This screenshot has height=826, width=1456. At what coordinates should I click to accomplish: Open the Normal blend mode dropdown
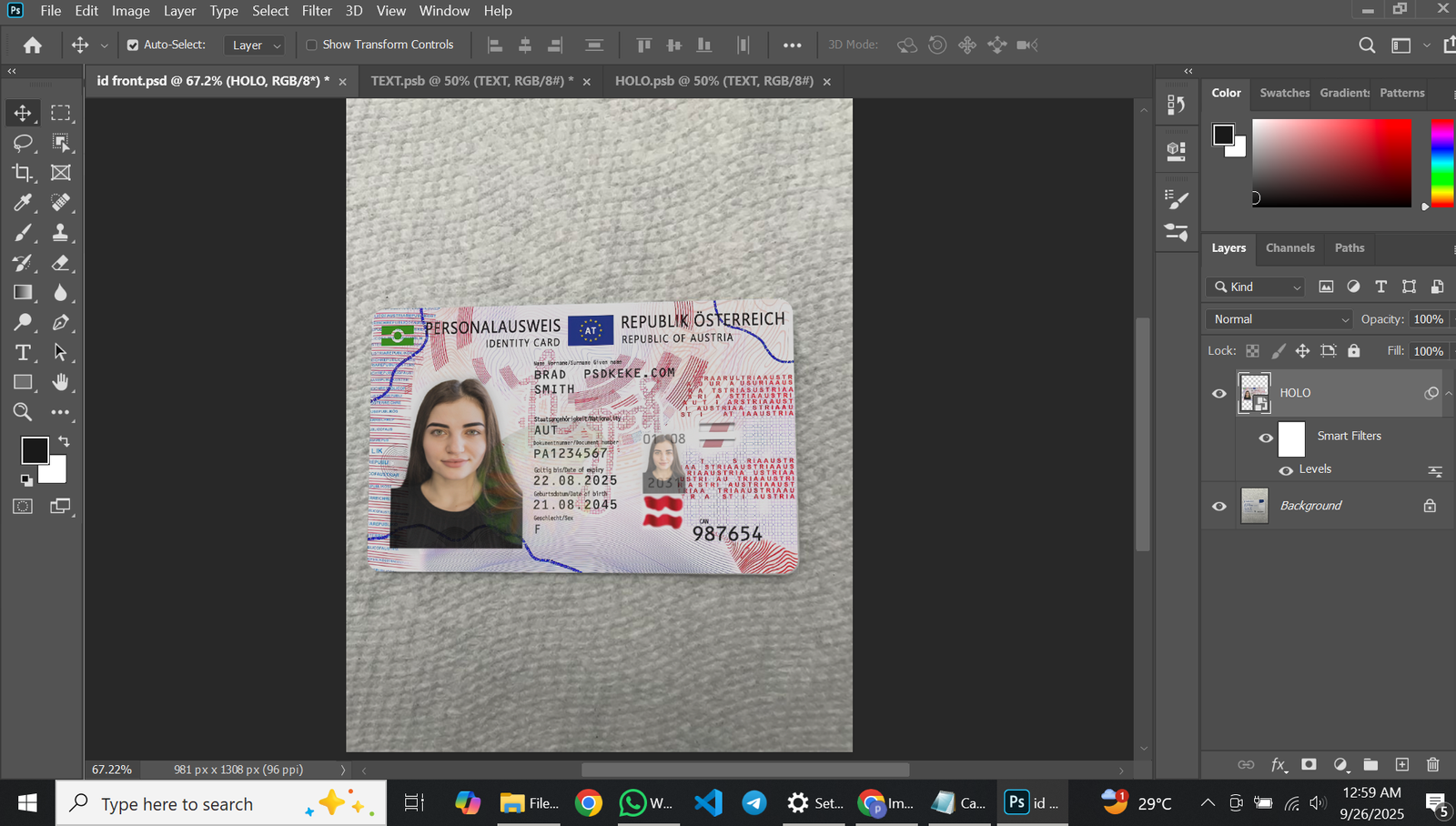(1279, 319)
